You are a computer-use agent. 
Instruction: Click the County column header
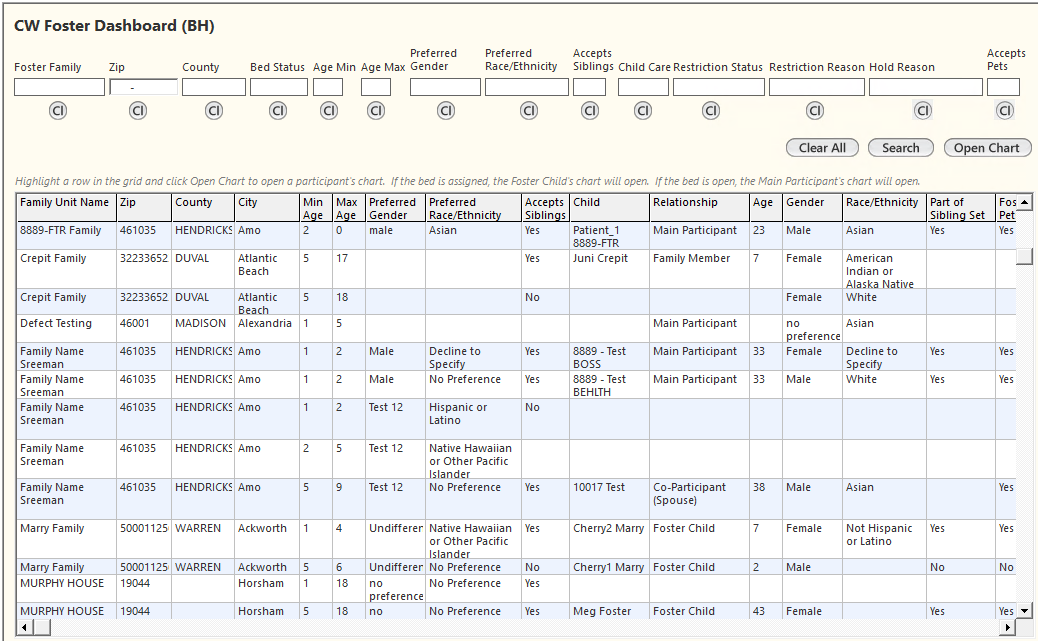pos(193,203)
